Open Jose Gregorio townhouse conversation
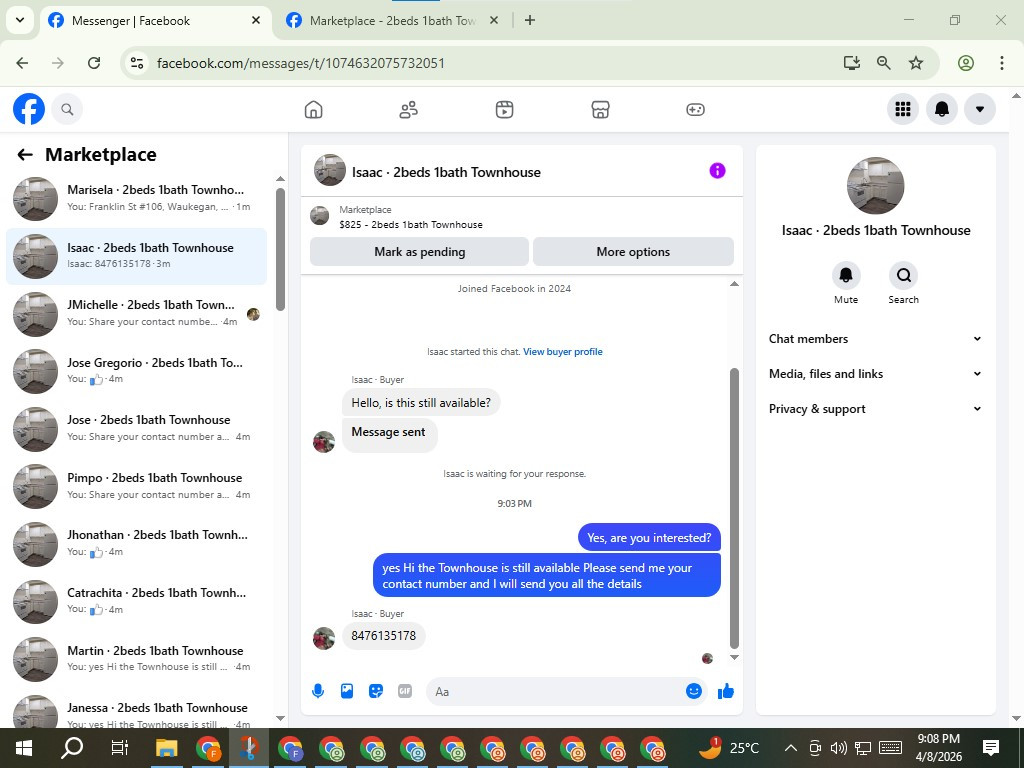This screenshot has width=1024, height=768. click(136, 372)
